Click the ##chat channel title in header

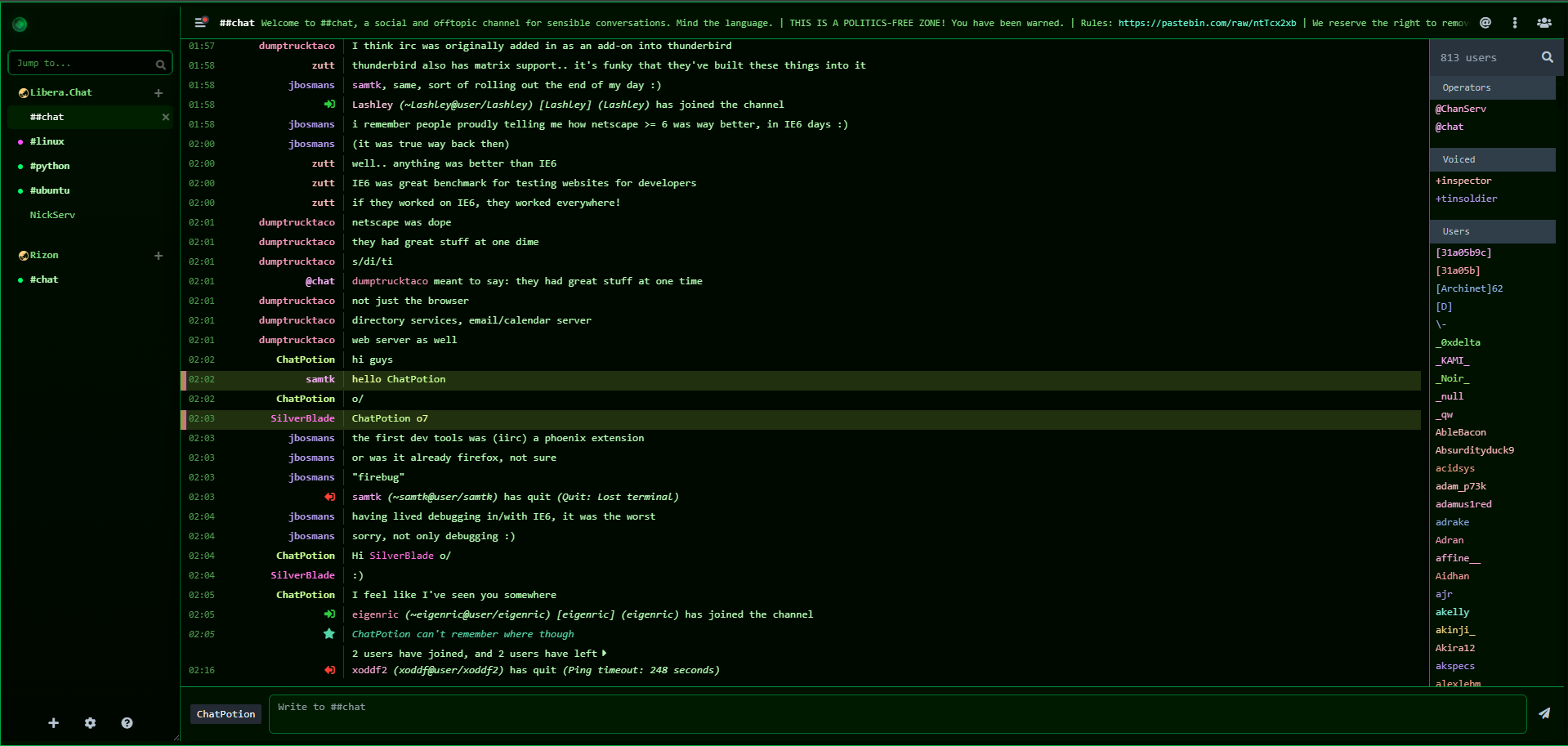[x=237, y=23]
